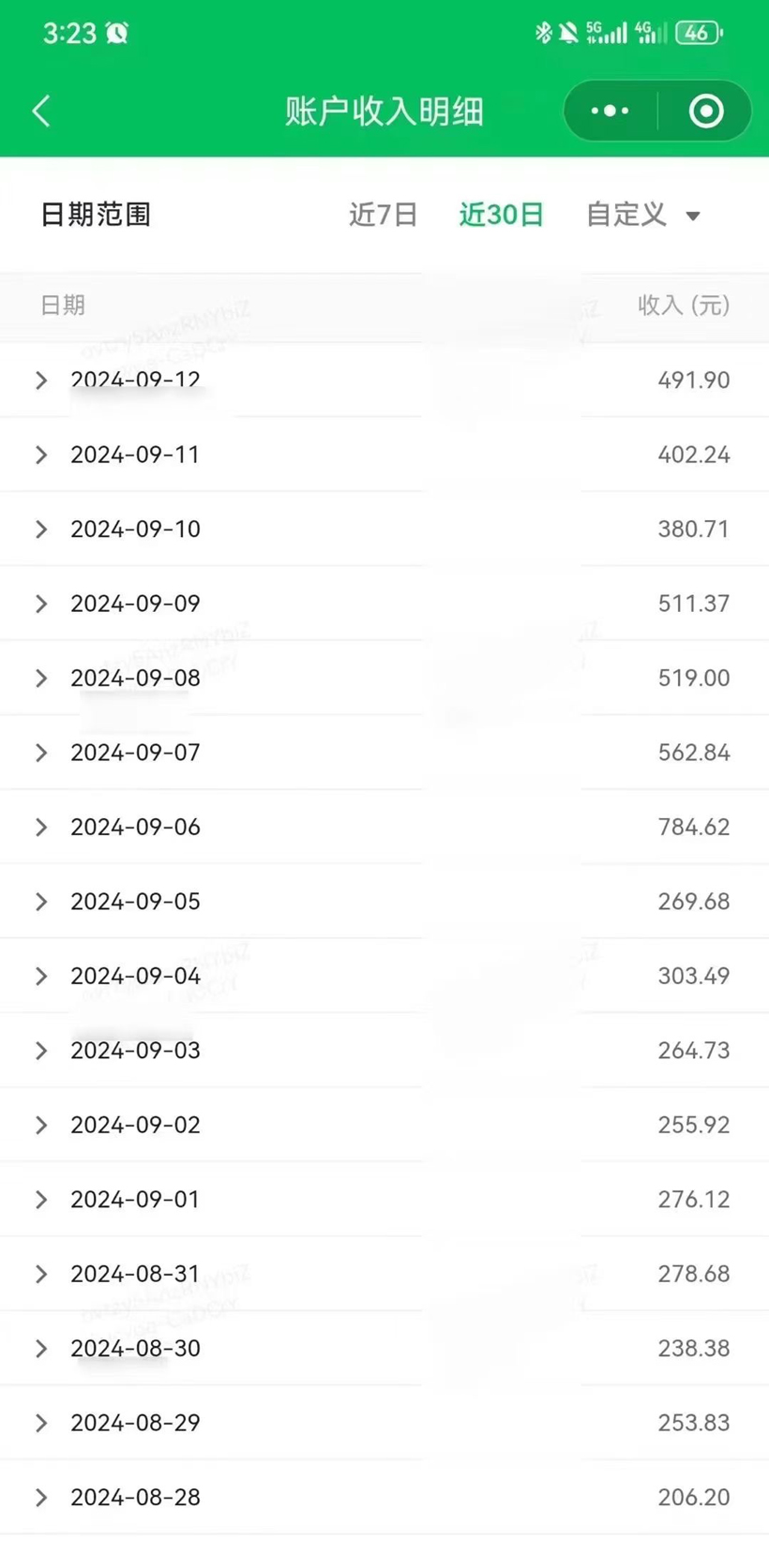This screenshot has width=769, height=1568.
Task: Tap the Bluetooth status icon
Action: pyautogui.click(x=543, y=33)
